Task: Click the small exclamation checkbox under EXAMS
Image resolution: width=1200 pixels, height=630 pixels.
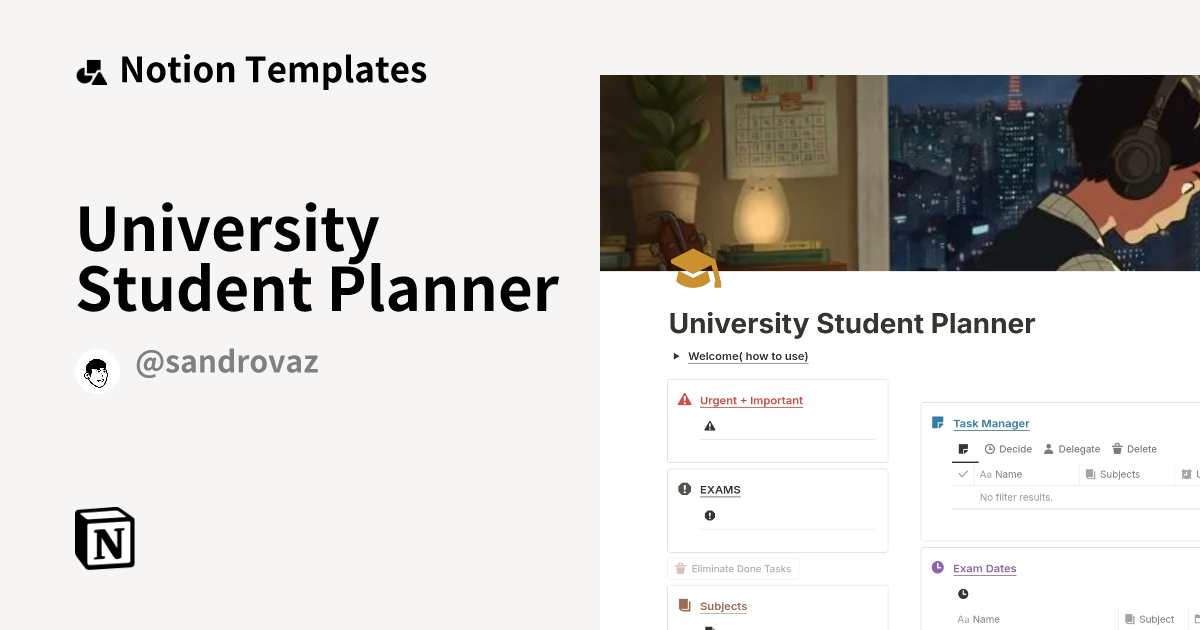Action: coord(710,515)
